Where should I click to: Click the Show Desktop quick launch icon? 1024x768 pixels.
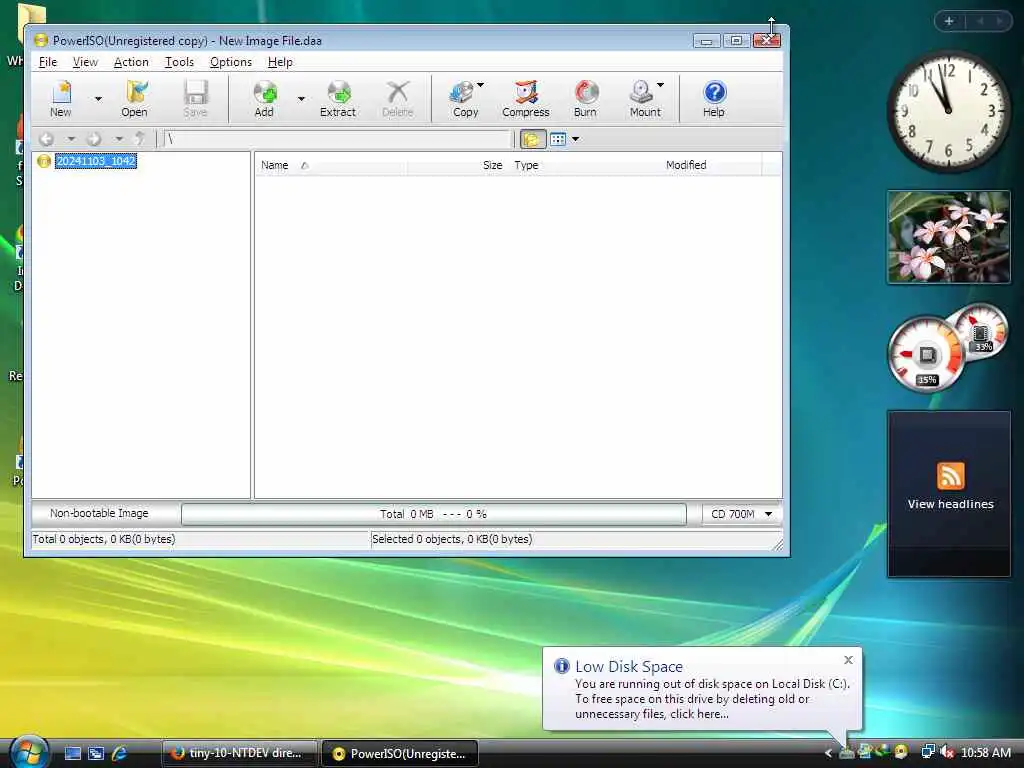(72, 753)
